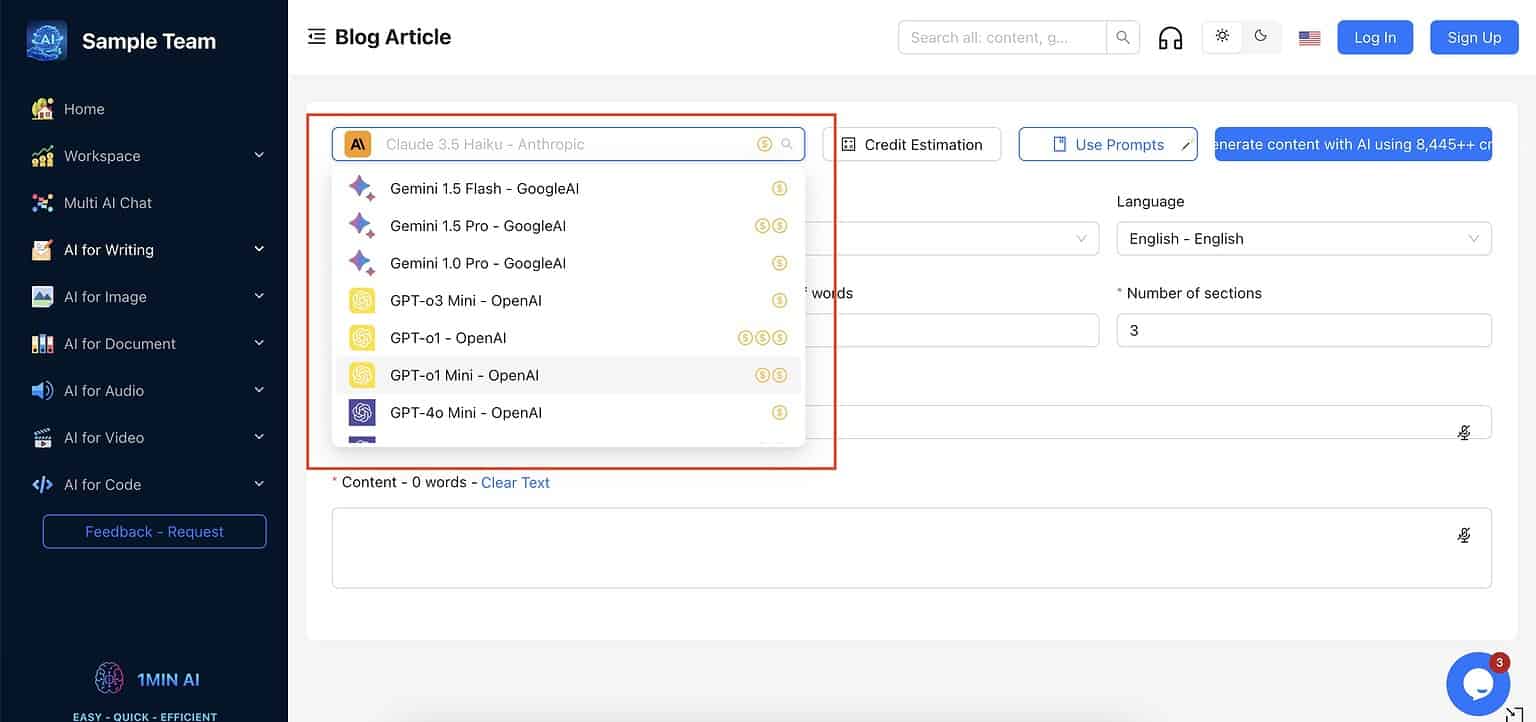Open the chat bubble widget
The width and height of the screenshot is (1536, 722).
click(1477, 683)
